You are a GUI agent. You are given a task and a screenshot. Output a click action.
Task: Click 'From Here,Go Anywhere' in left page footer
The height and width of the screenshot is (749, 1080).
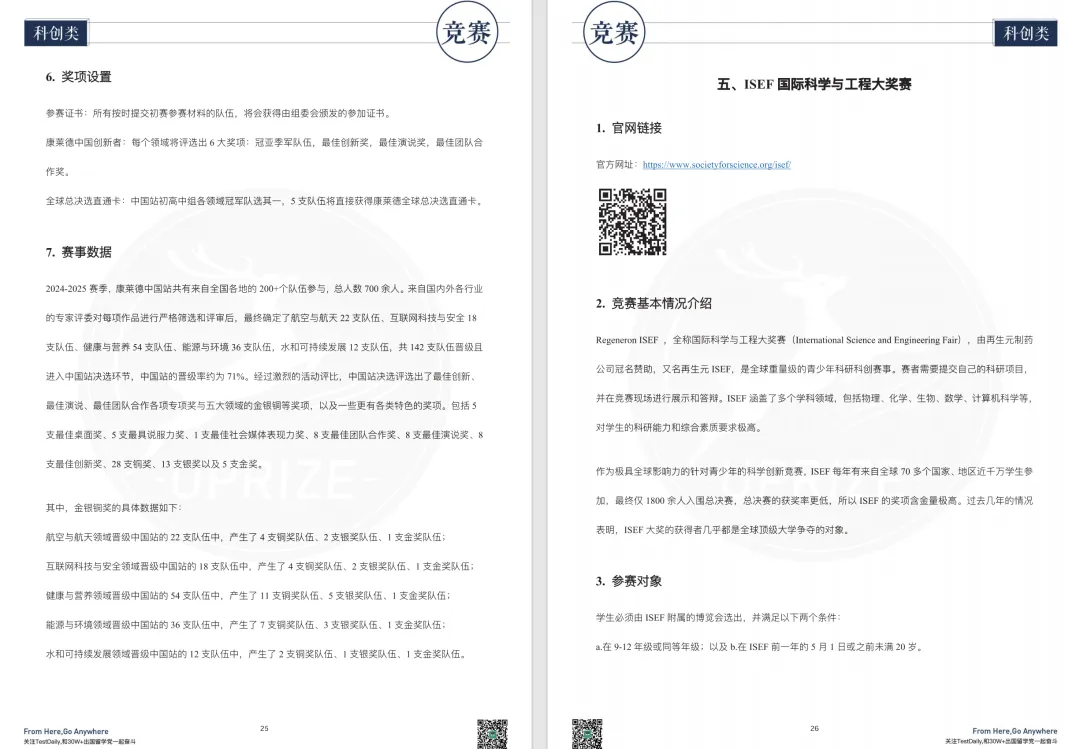(66, 731)
